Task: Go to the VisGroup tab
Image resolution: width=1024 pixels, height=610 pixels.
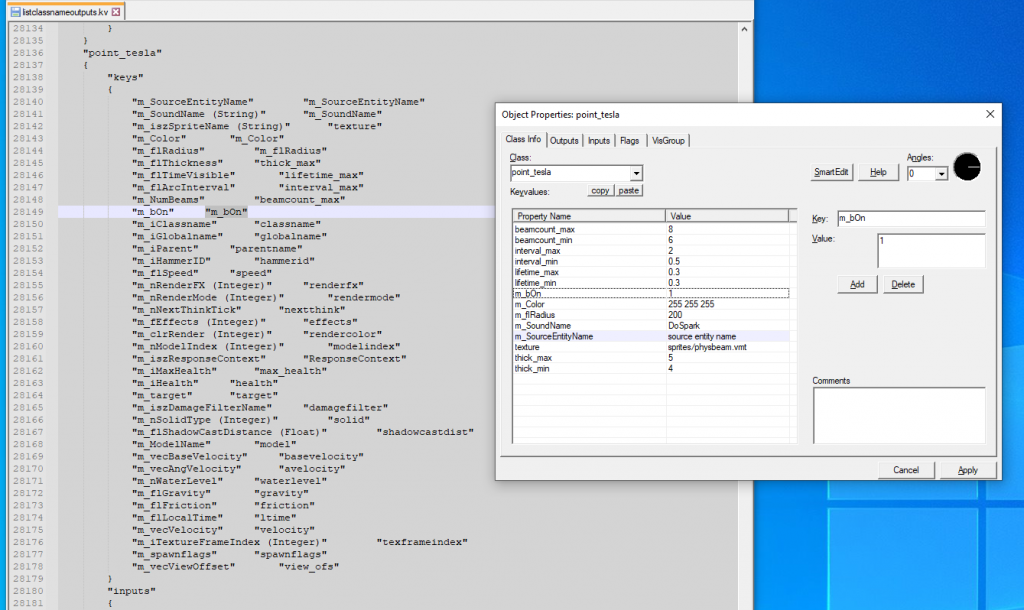Action: click(668, 141)
